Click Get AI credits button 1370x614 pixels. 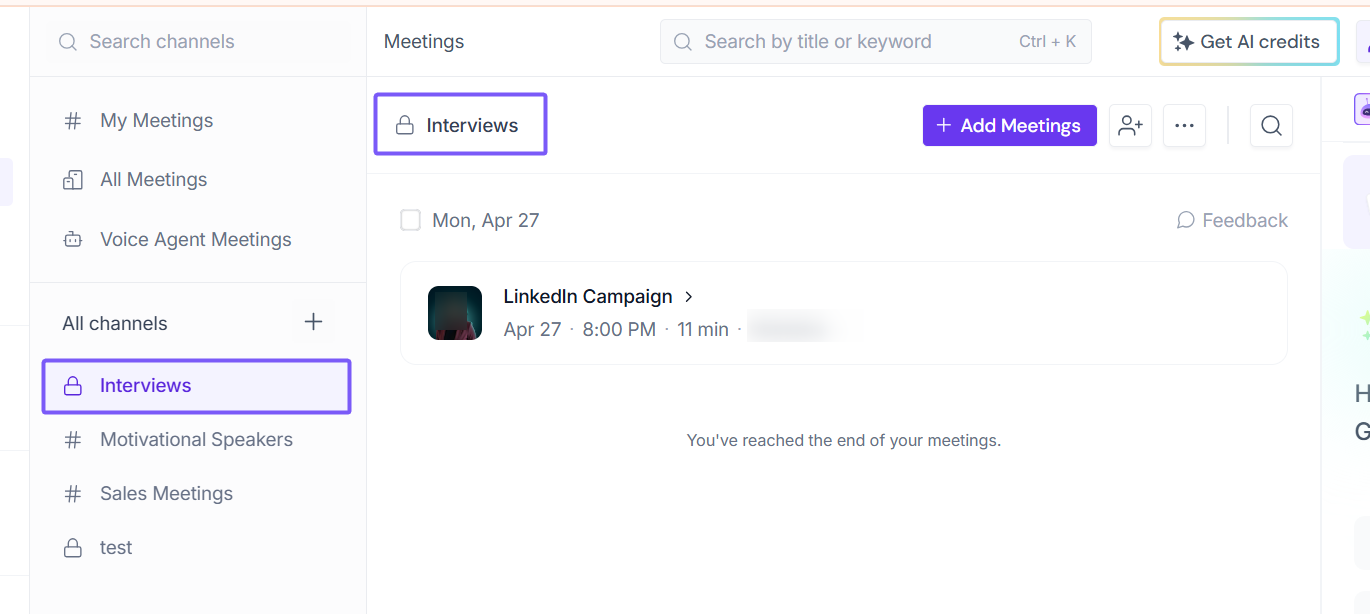pyautogui.click(x=1249, y=42)
